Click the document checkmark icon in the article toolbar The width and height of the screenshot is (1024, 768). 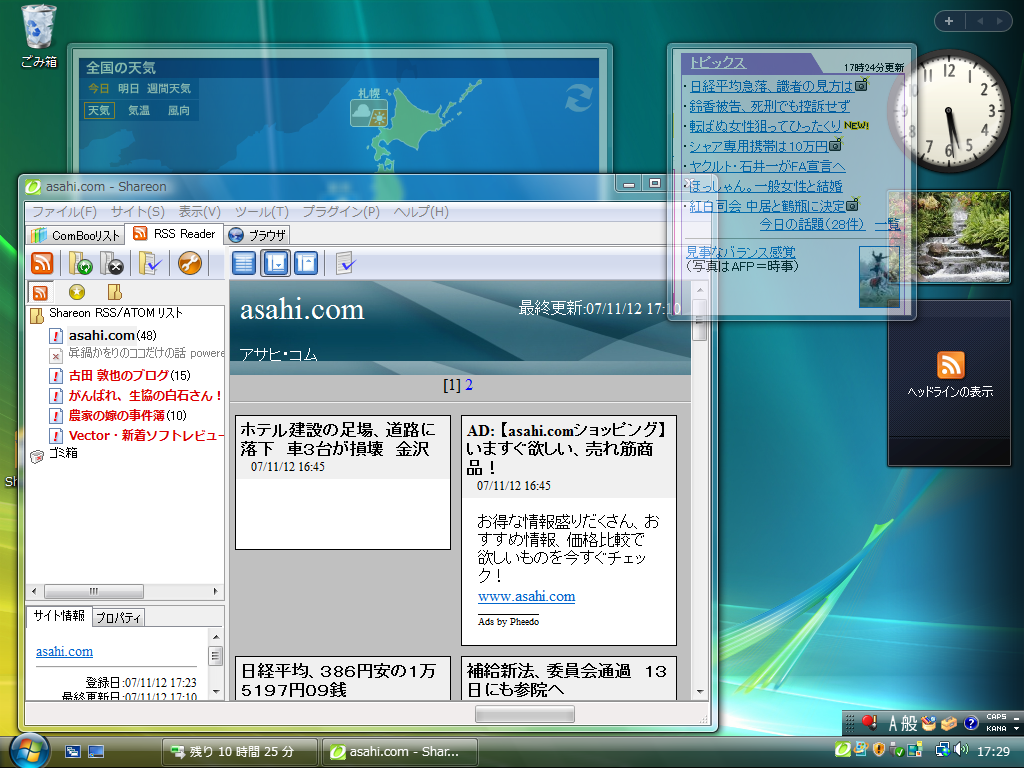(345, 263)
